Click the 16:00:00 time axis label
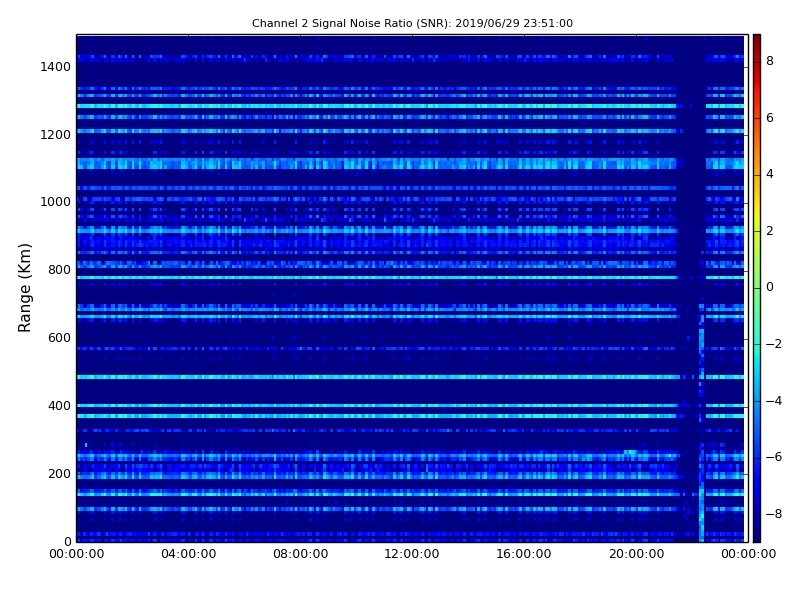 (523, 554)
